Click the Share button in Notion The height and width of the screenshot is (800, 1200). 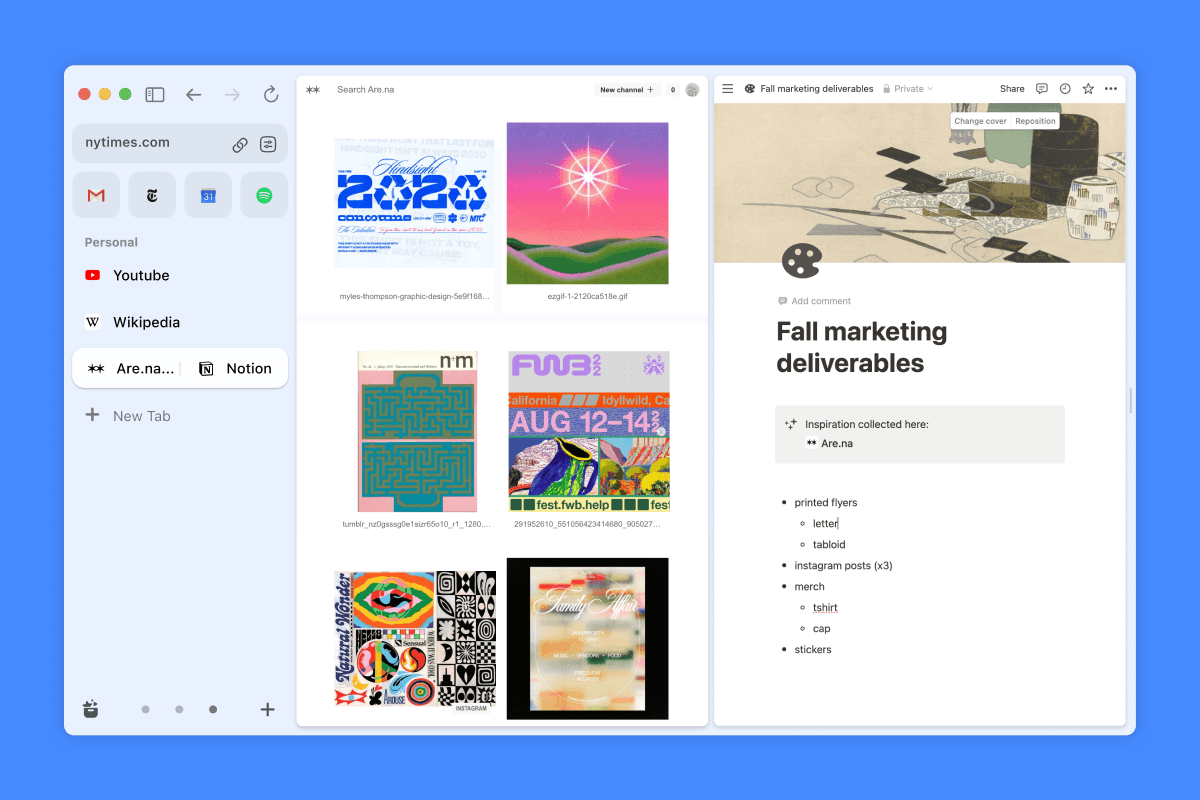(1011, 88)
